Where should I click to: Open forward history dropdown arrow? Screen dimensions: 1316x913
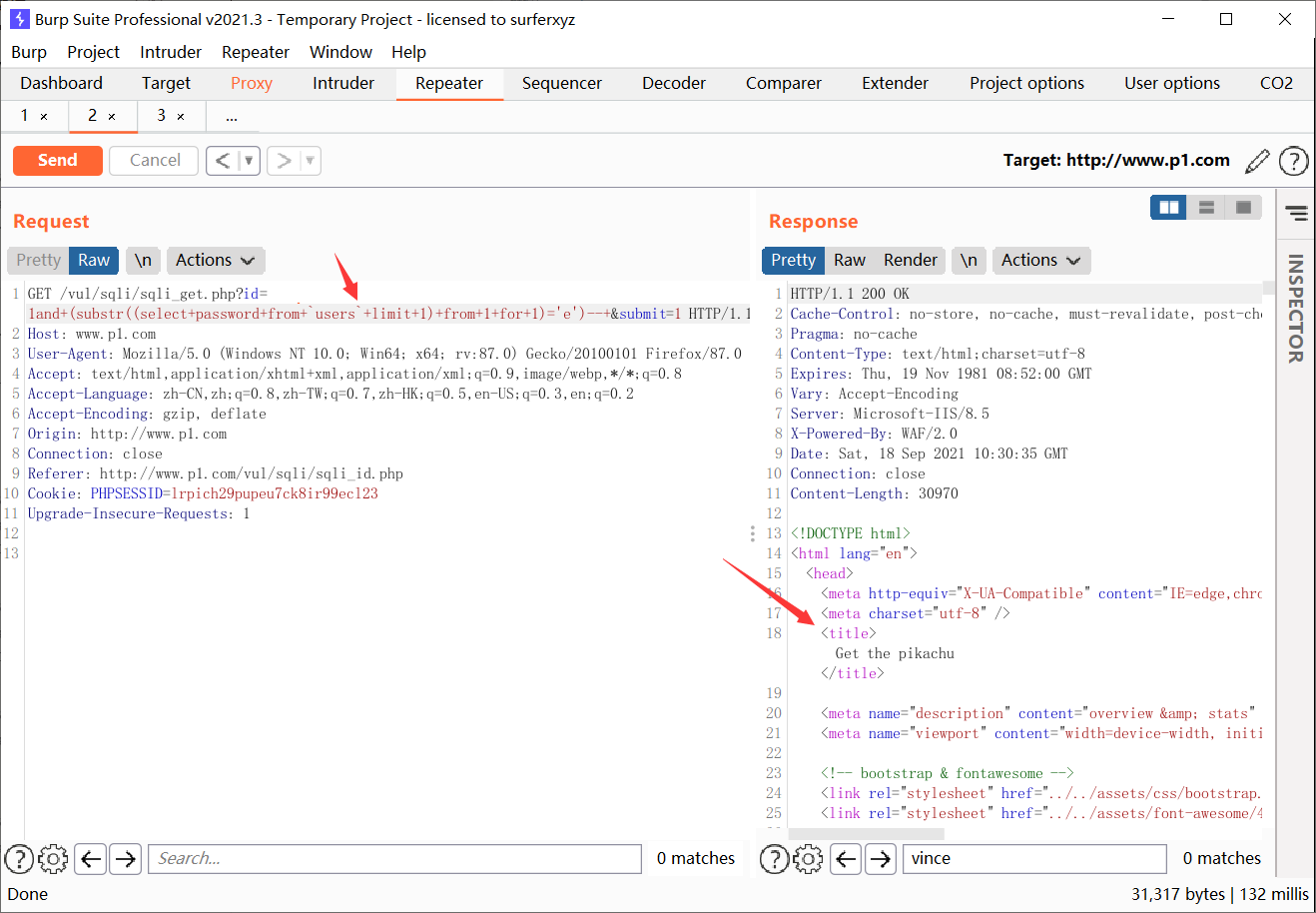311,161
